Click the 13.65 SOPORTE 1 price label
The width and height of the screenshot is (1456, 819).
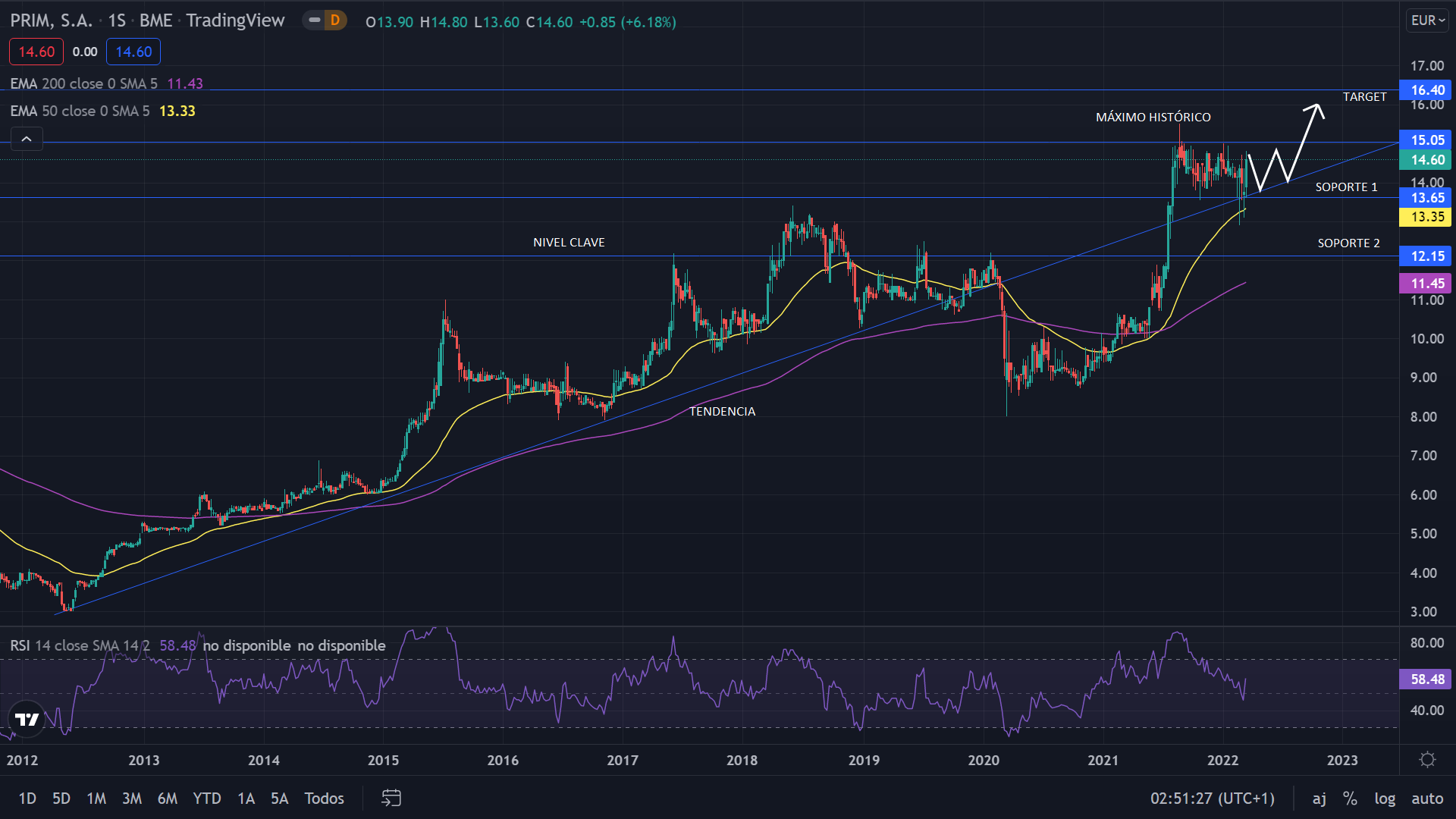point(1426,198)
